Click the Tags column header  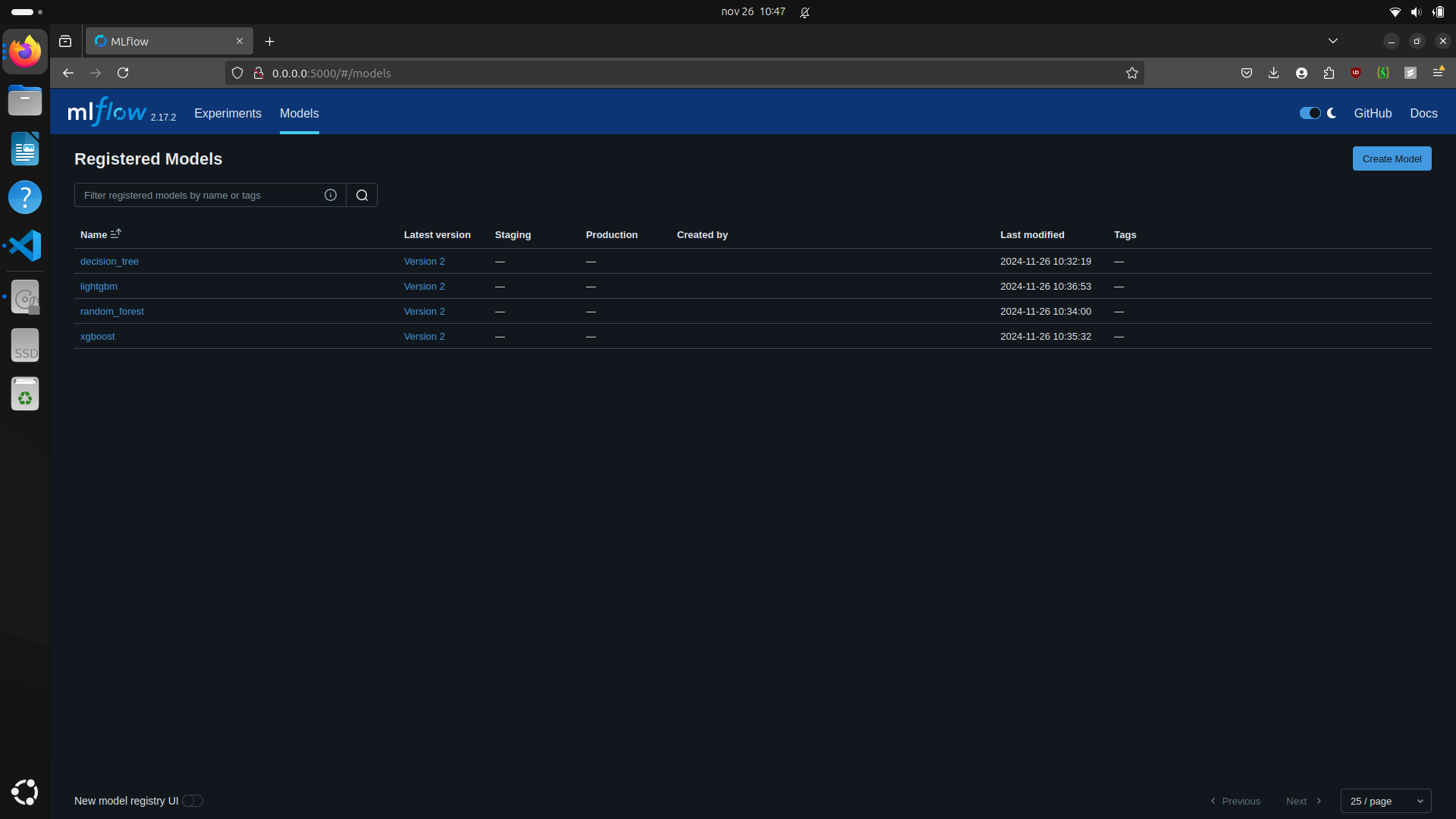1125,234
